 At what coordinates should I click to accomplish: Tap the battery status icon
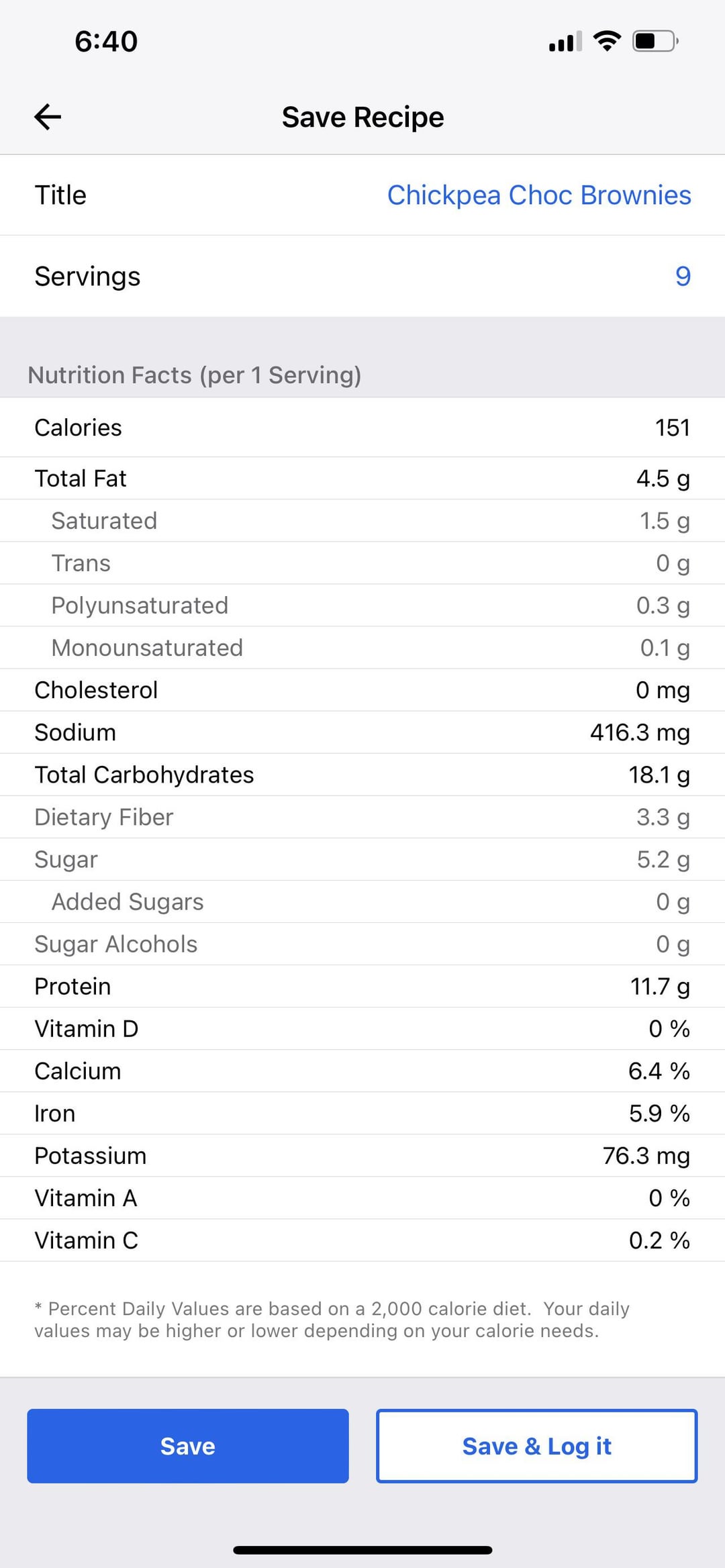coord(655,42)
